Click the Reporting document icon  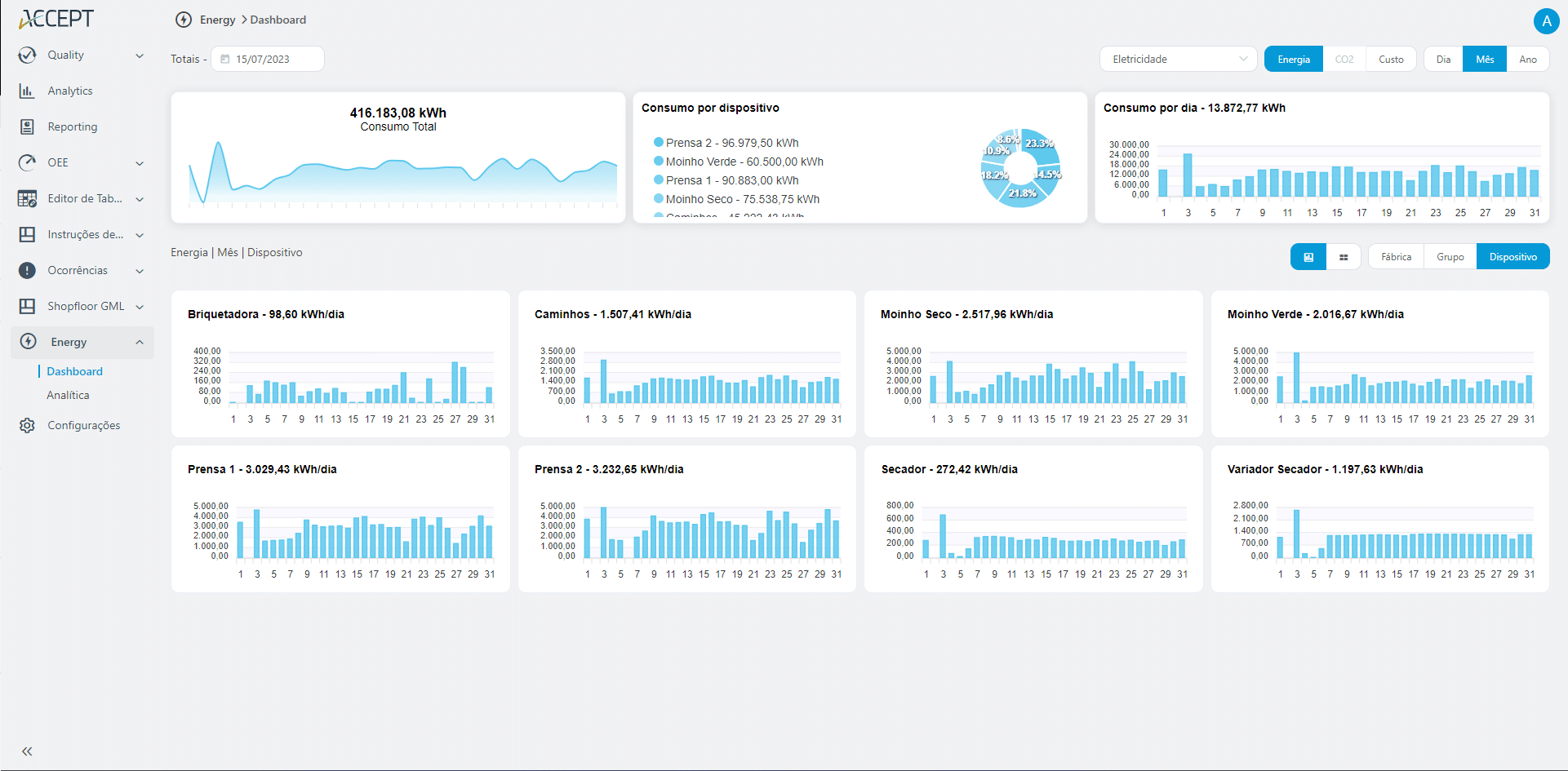[x=27, y=126]
